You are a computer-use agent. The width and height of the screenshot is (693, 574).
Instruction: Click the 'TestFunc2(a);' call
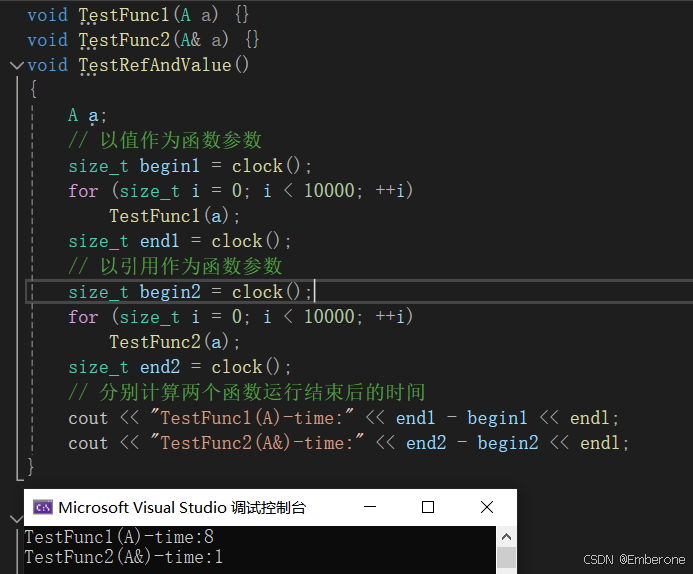coord(175,342)
